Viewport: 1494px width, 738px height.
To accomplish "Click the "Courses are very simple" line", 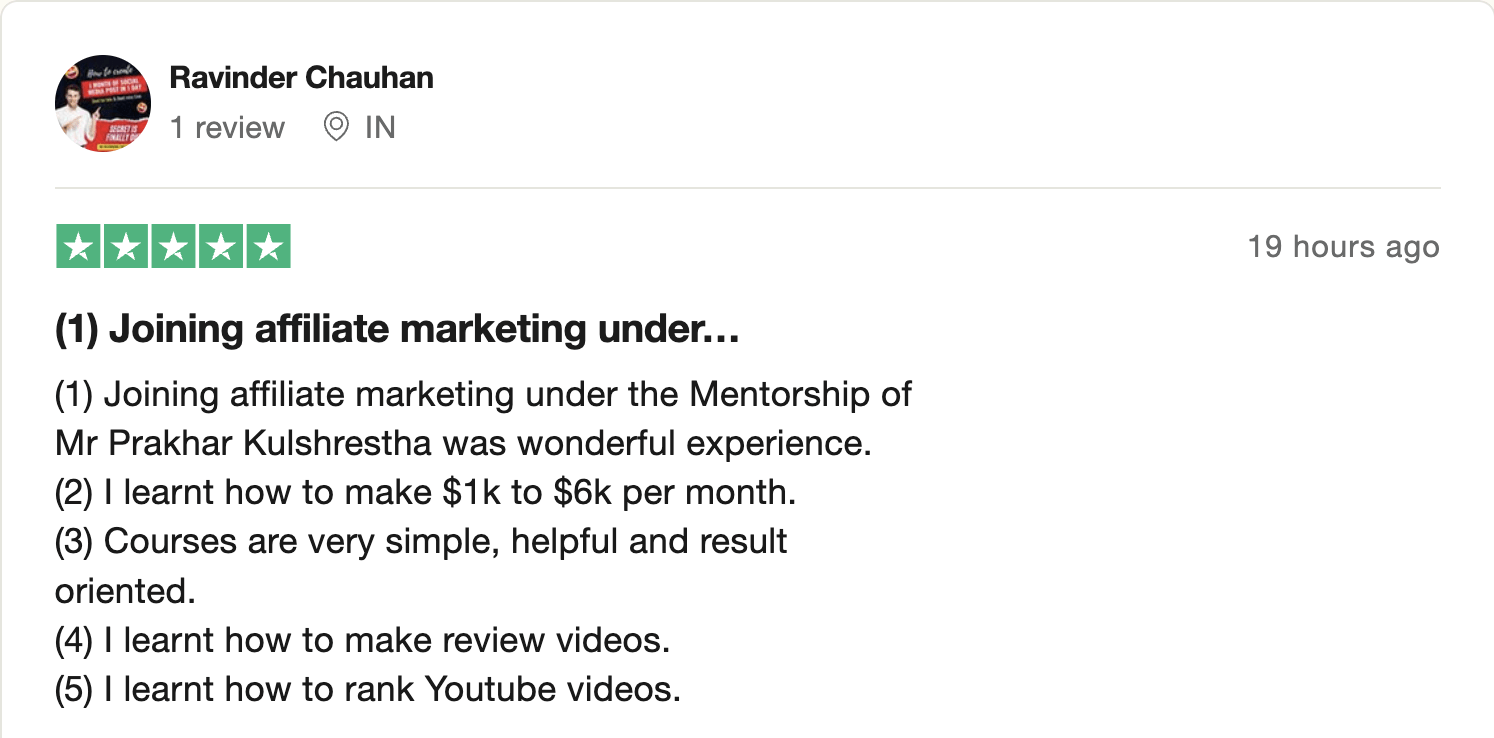I will point(421,541).
